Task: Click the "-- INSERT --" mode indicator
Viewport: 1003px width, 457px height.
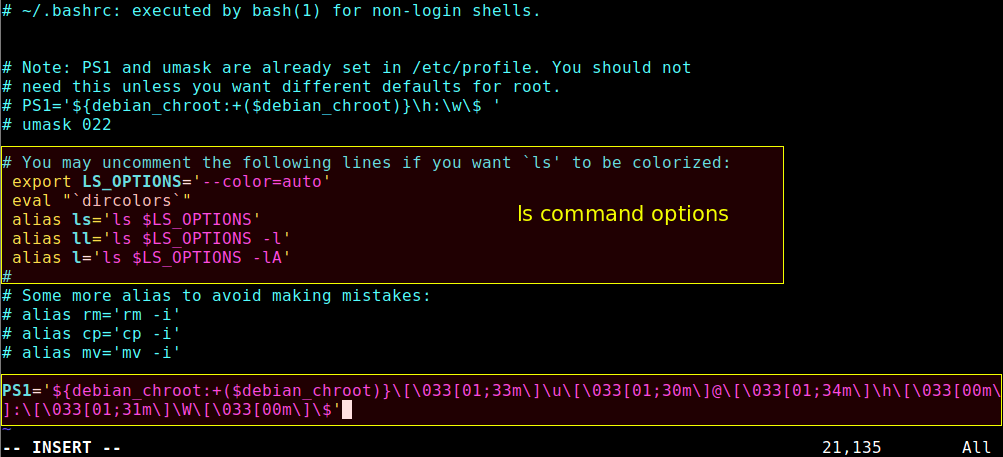Action: tap(61, 448)
